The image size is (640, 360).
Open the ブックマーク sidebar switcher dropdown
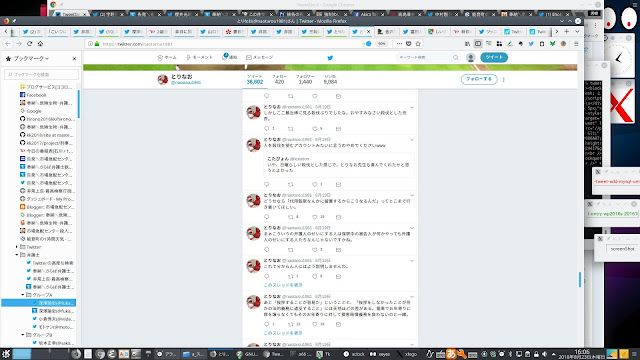(x=27, y=58)
